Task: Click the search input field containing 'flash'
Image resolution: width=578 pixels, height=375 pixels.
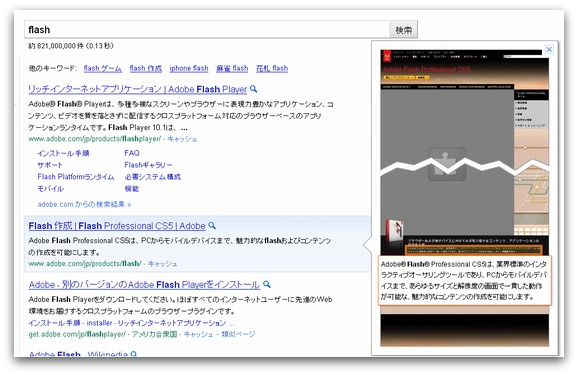Action: coord(207,29)
